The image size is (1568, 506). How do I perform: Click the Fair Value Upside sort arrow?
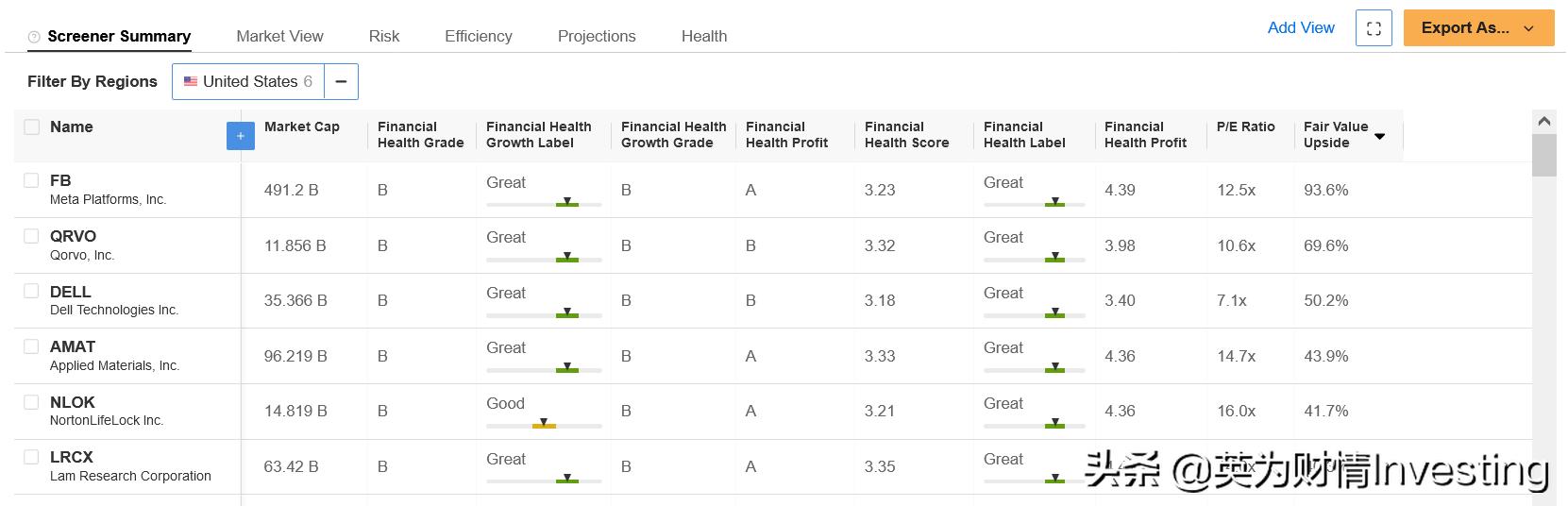(x=1380, y=136)
